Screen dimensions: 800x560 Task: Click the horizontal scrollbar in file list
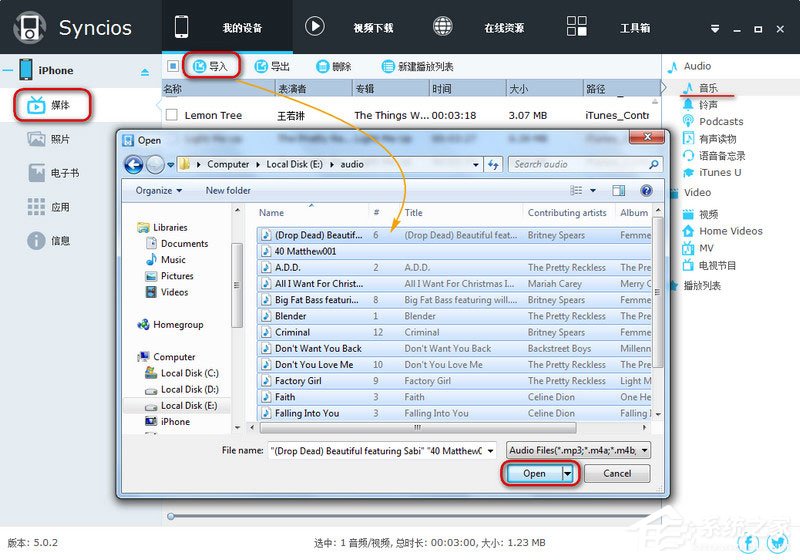tap(418, 427)
